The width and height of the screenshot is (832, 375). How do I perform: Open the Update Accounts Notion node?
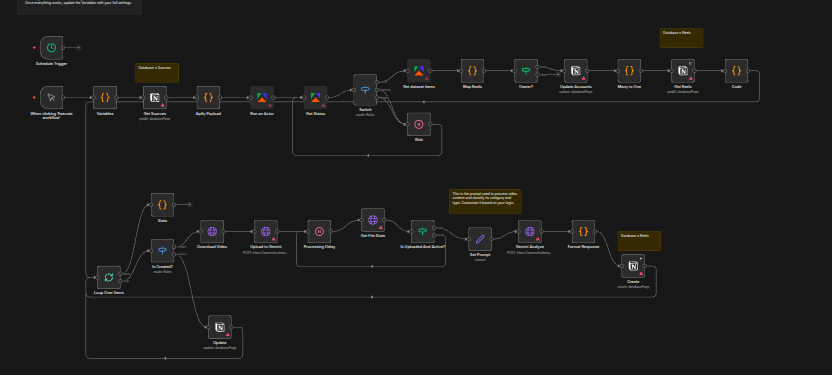pos(576,71)
